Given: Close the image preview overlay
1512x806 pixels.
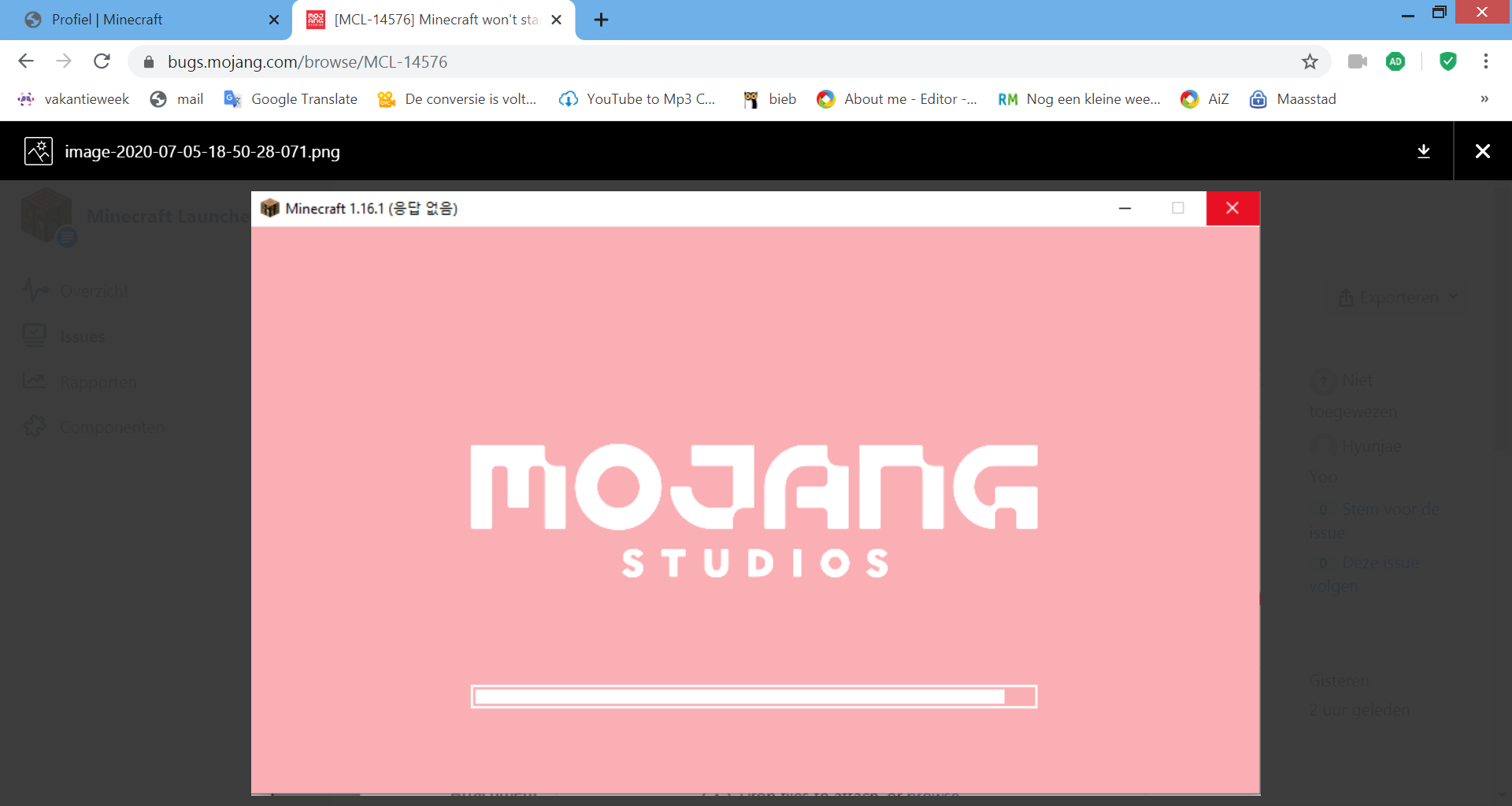Looking at the screenshot, I should click(x=1482, y=151).
